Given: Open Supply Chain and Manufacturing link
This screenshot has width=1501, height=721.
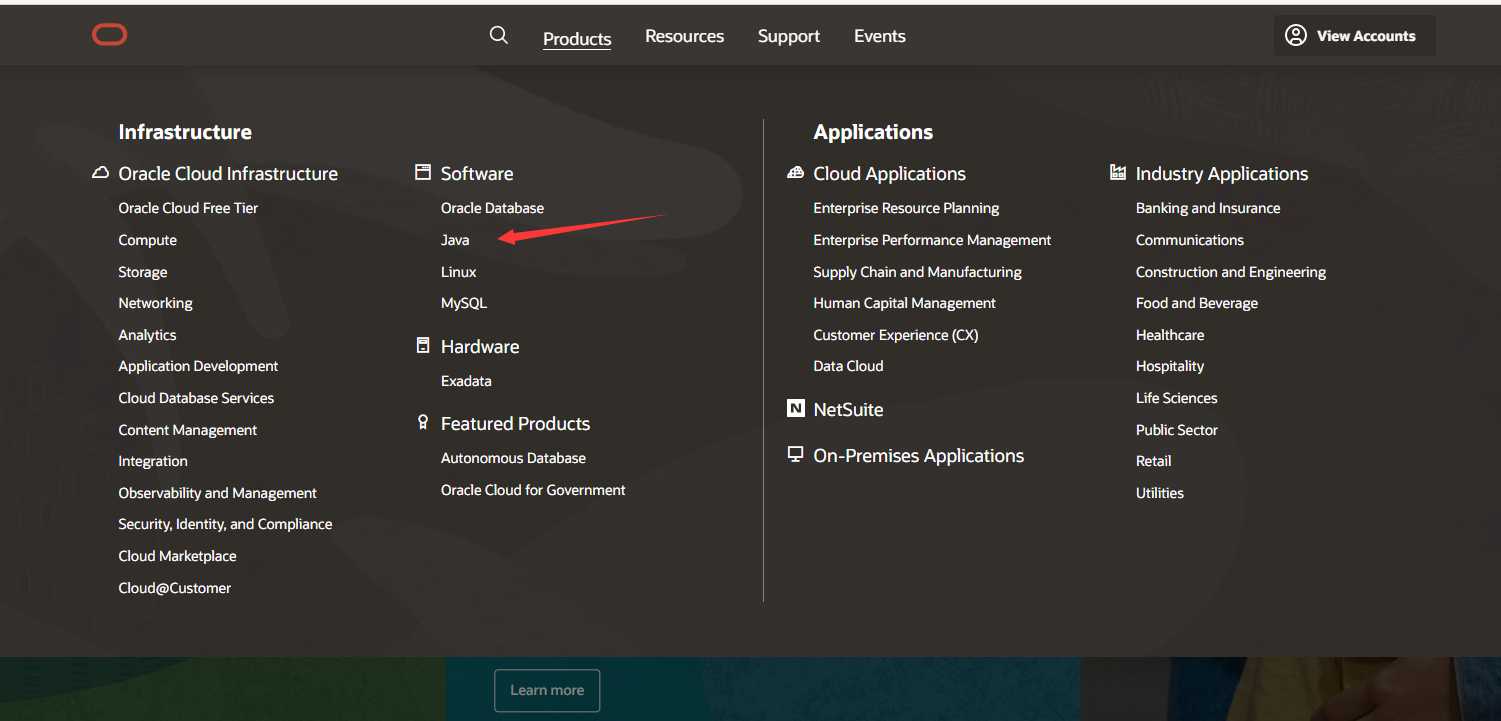Looking at the screenshot, I should (917, 272).
